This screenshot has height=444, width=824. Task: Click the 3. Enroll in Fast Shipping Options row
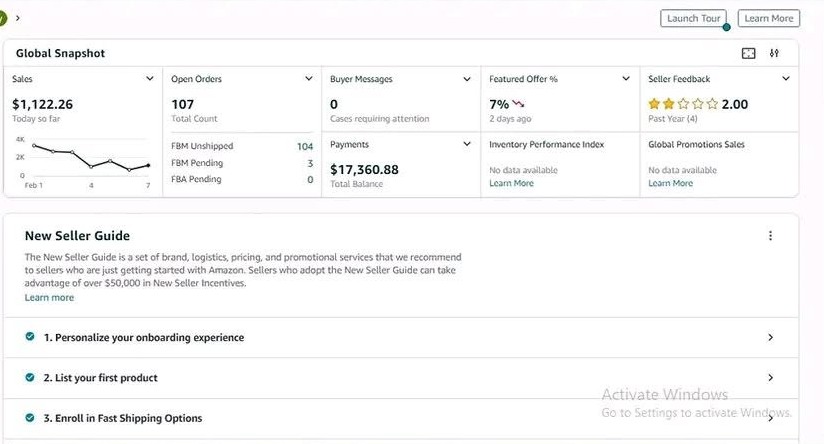pos(401,418)
